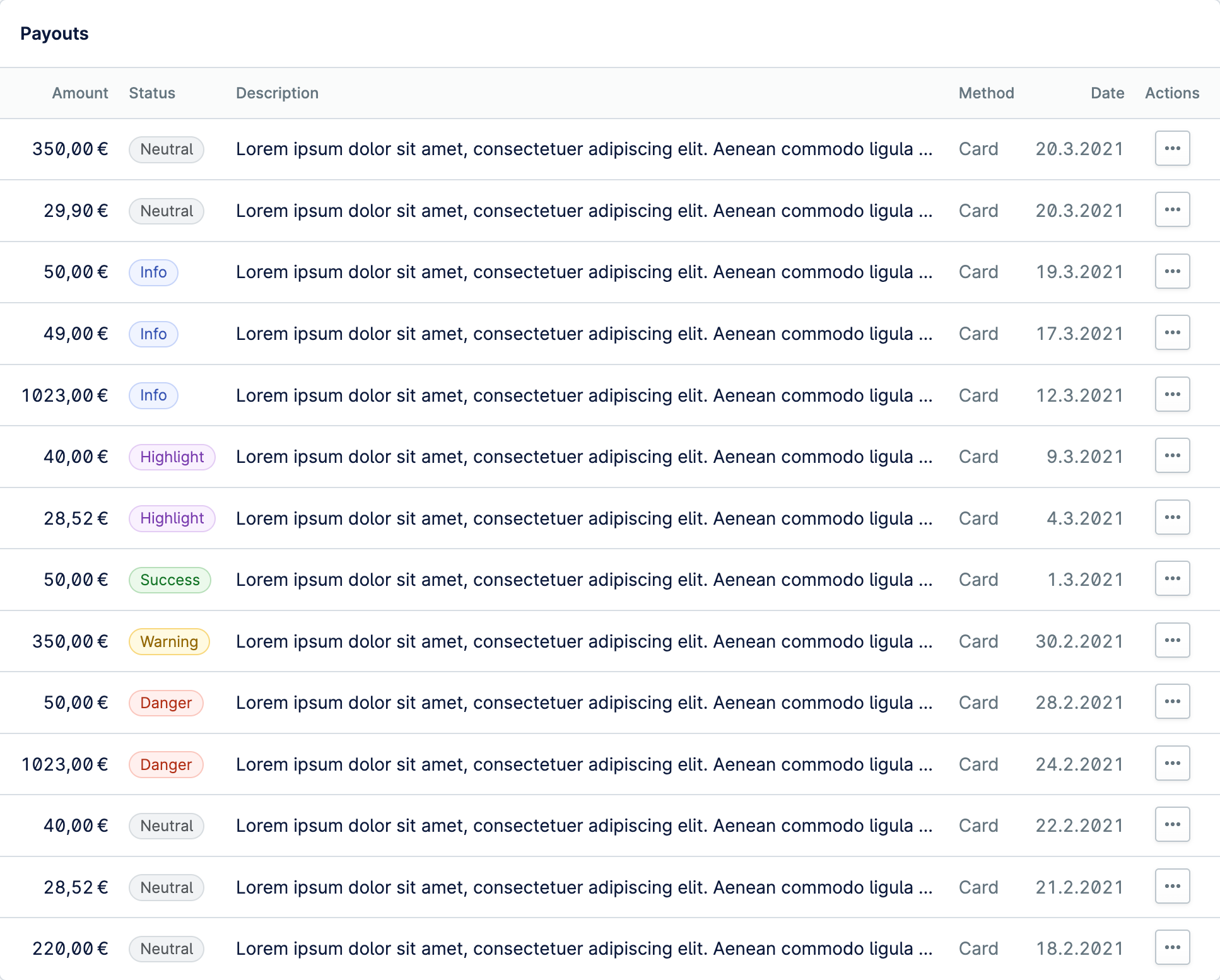
Task: Click the Warning status badge
Action: [x=169, y=641]
